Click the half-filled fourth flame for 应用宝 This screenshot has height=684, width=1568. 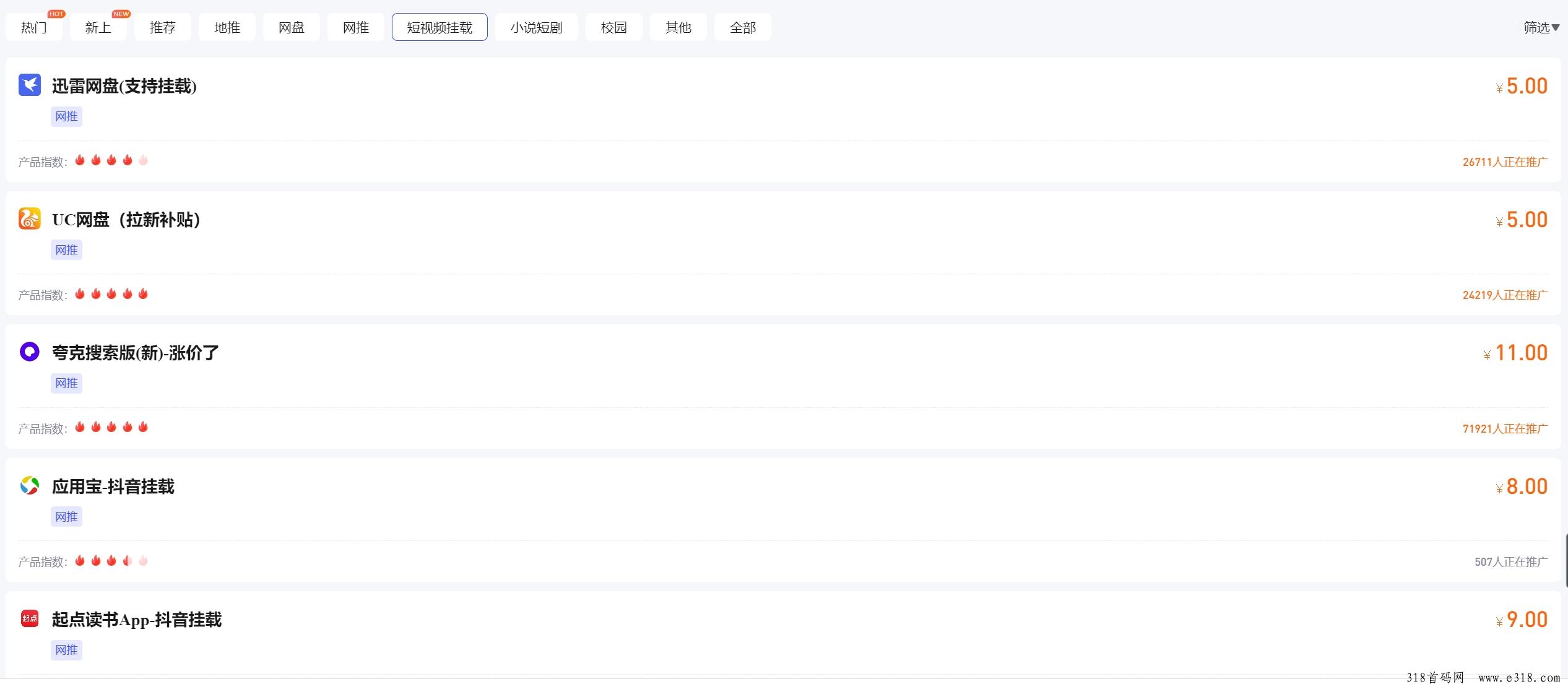[128, 561]
